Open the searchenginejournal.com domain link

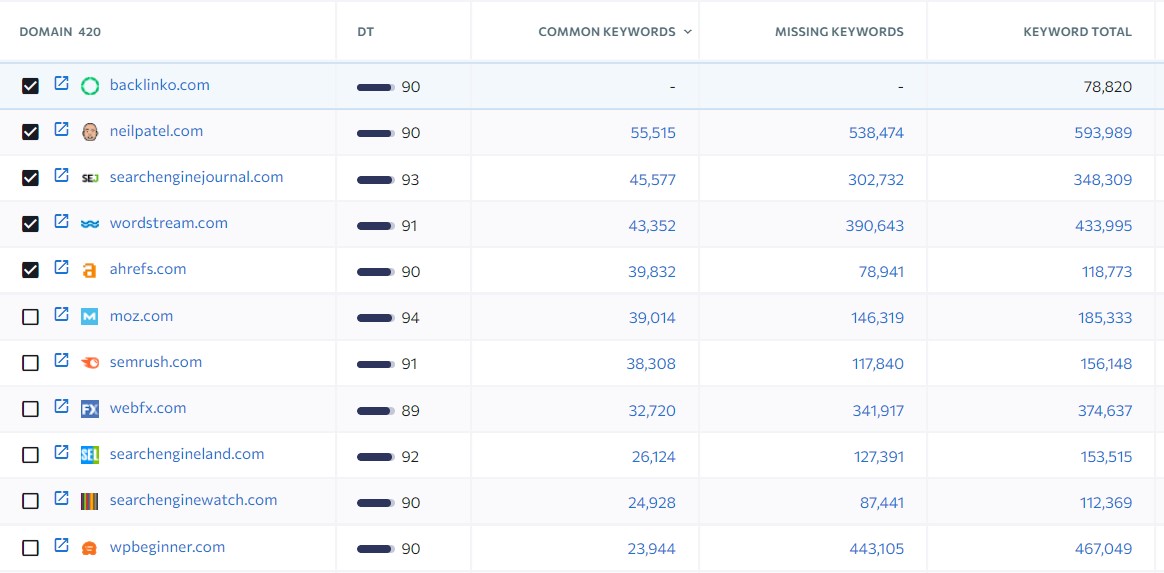tap(196, 177)
